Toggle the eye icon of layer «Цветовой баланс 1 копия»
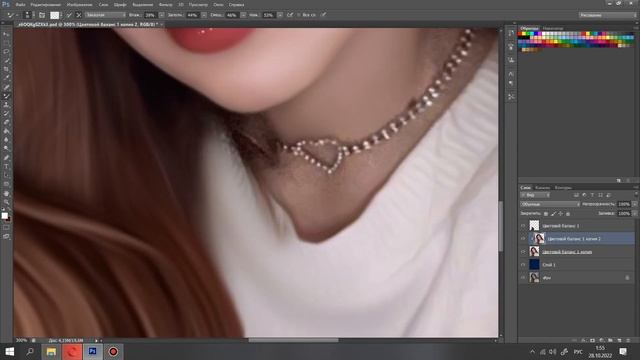Screen dimensions: 640x360 523,252
